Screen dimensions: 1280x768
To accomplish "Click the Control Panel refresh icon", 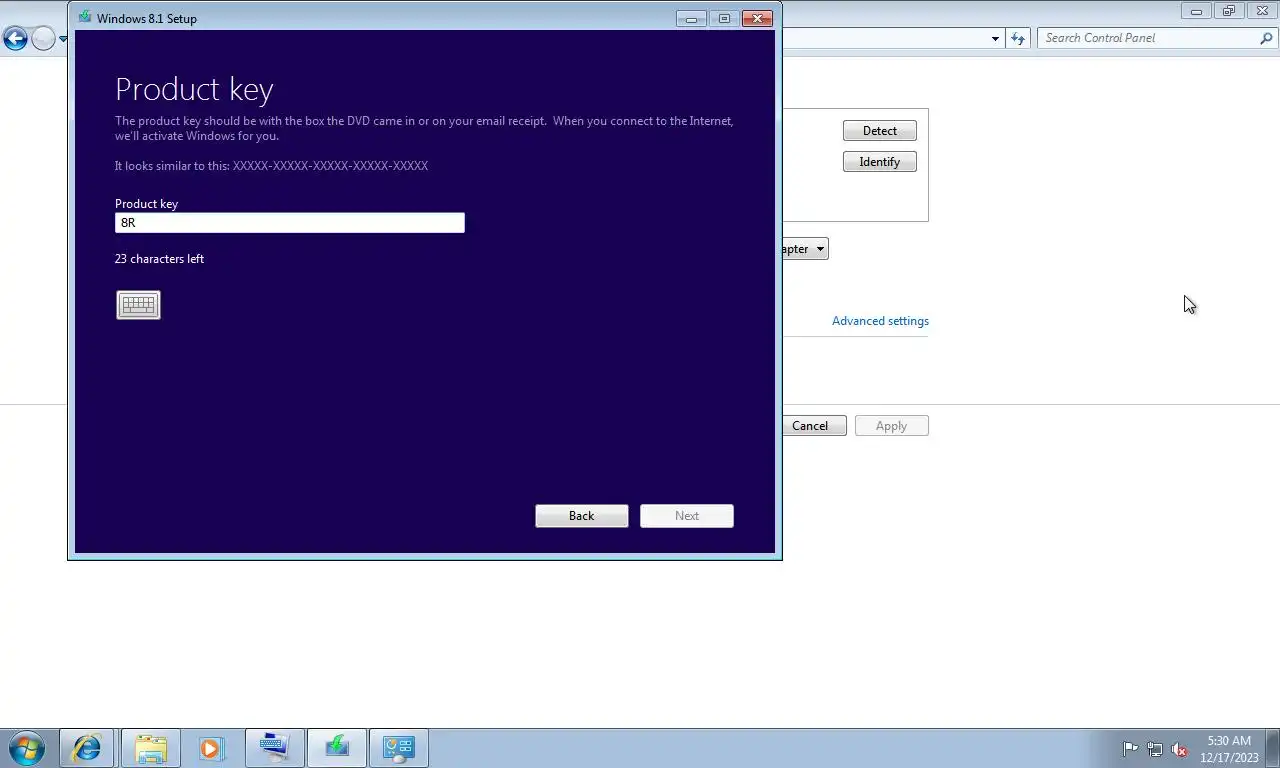I will click(x=1018, y=38).
